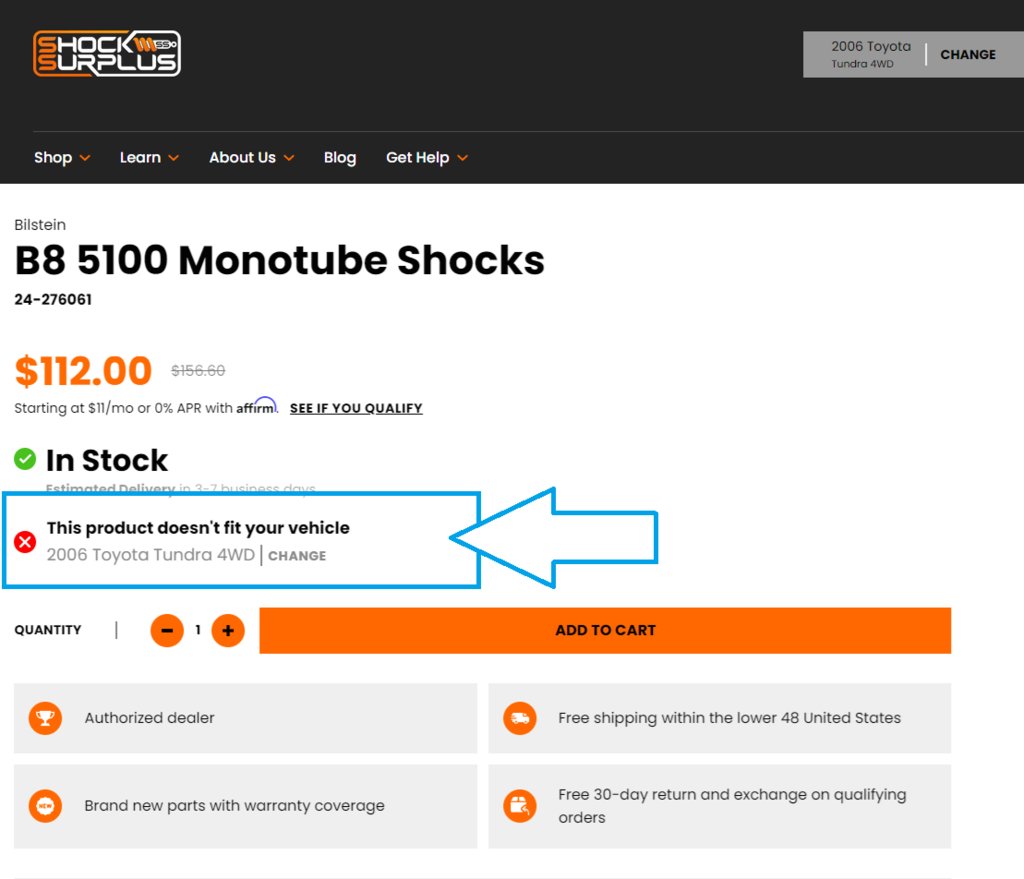The image size is (1024, 879).
Task: Go to the Blog page
Action: [340, 157]
